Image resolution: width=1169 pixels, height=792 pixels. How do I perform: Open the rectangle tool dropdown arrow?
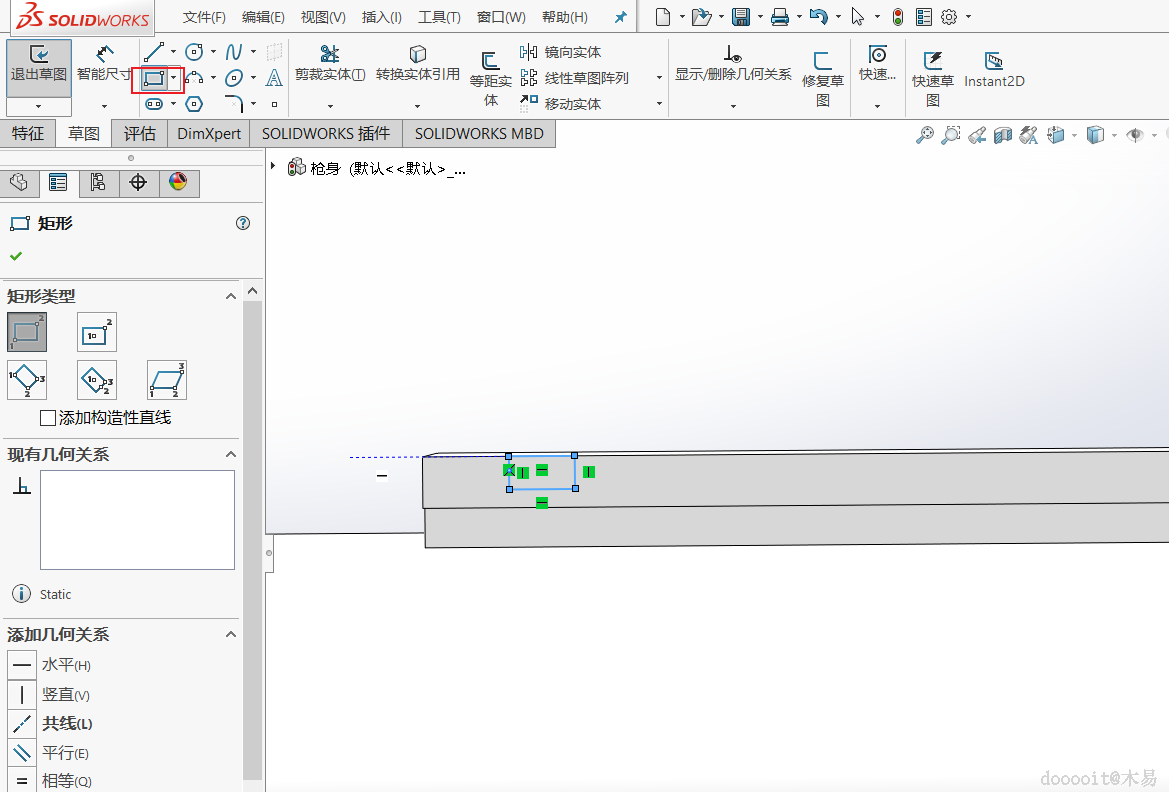click(x=174, y=78)
